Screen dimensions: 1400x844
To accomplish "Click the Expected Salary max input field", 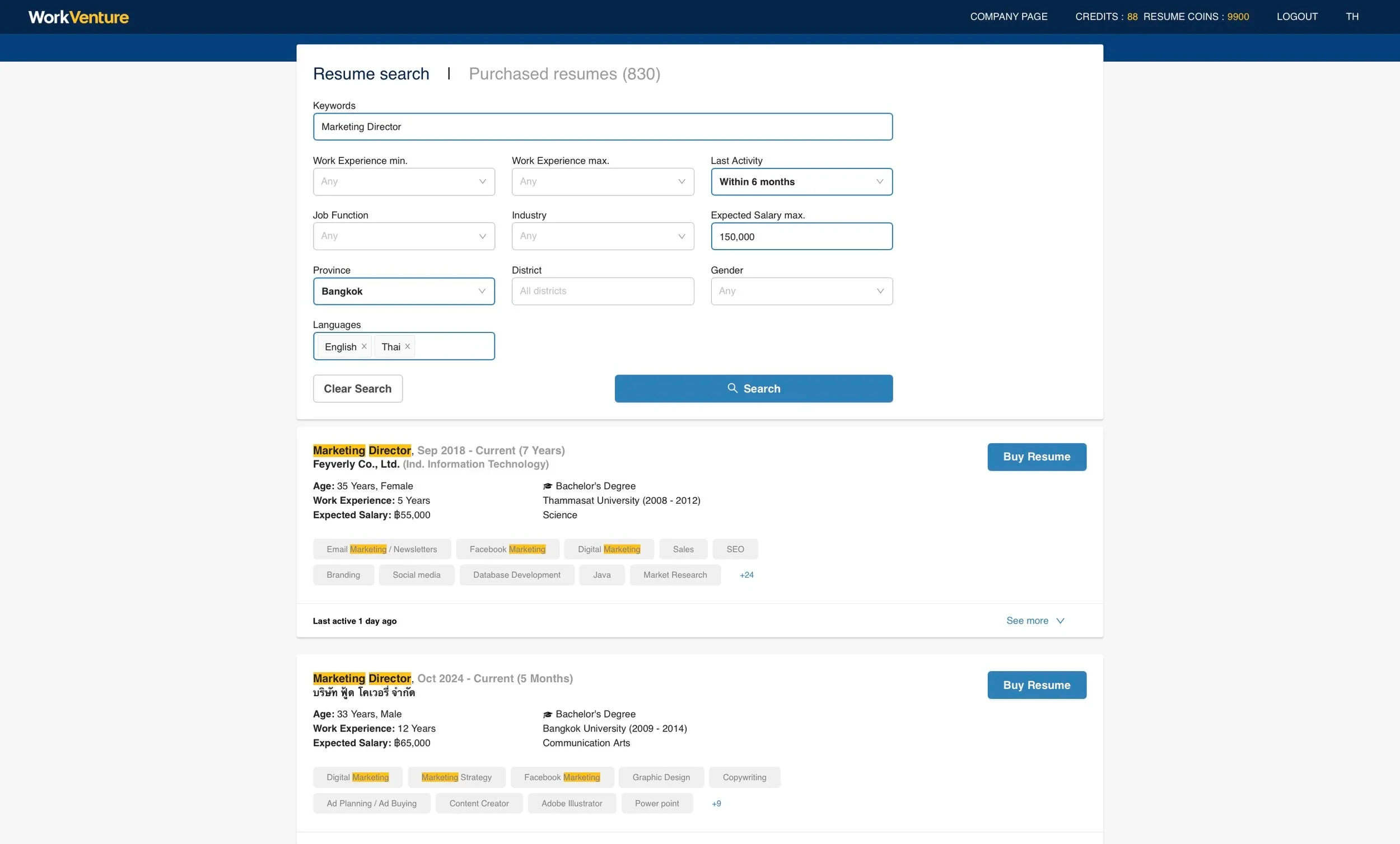I will pos(801,236).
